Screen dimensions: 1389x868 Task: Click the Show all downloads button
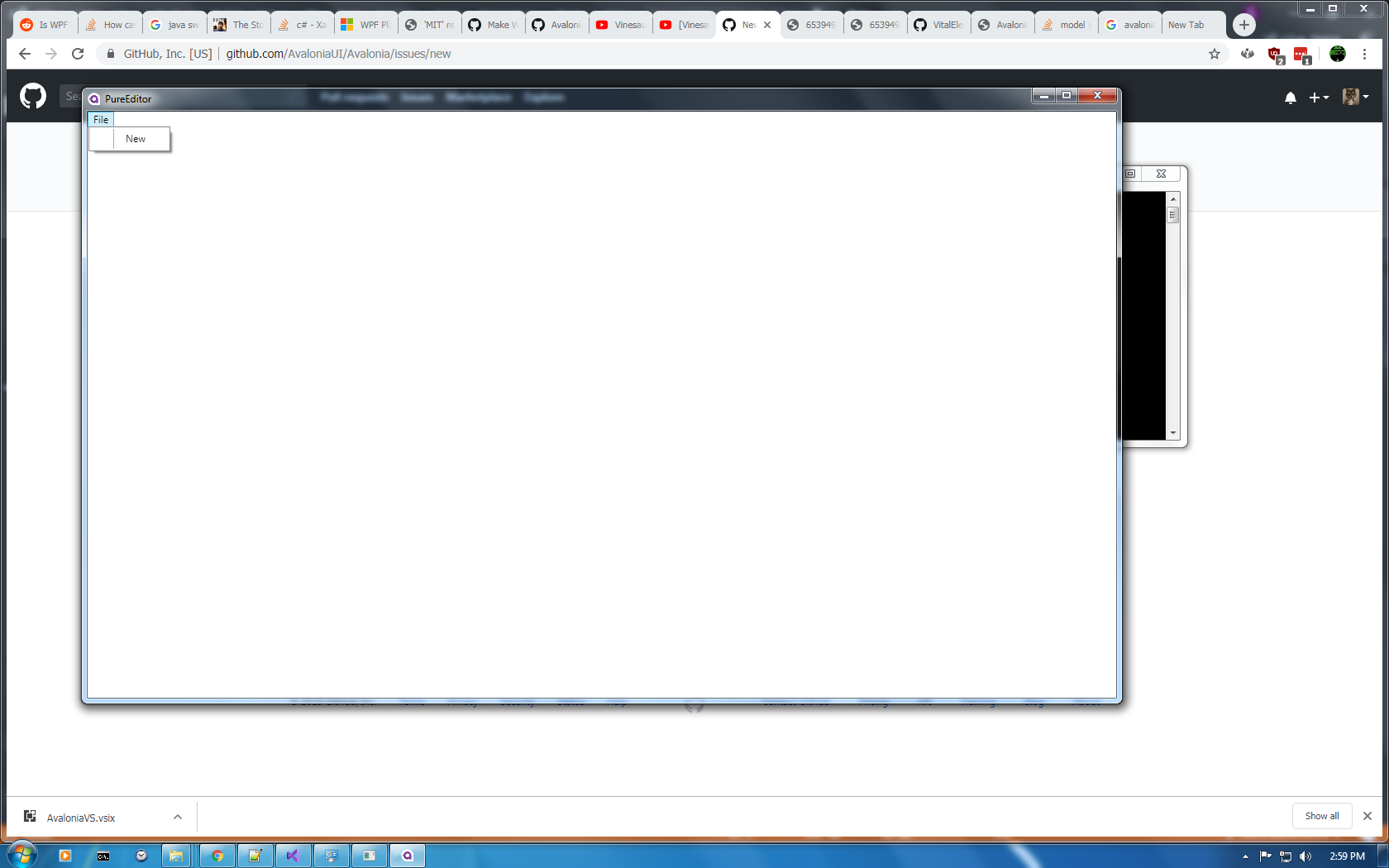coord(1321,816)
